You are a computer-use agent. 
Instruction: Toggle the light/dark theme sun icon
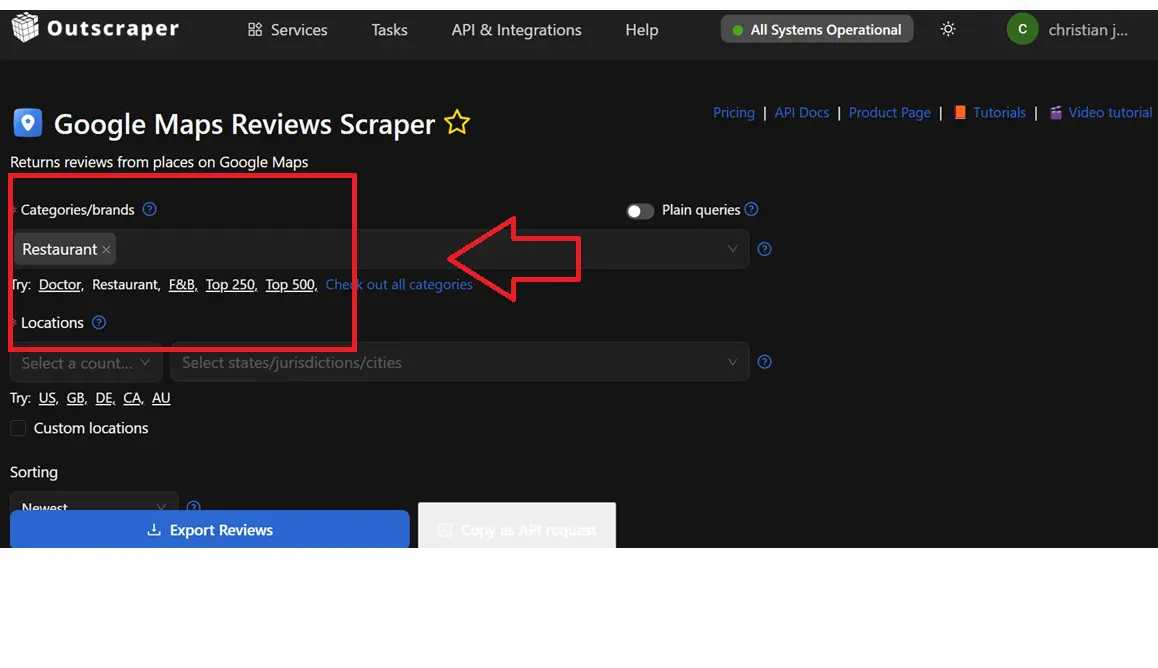pos(948,30)
